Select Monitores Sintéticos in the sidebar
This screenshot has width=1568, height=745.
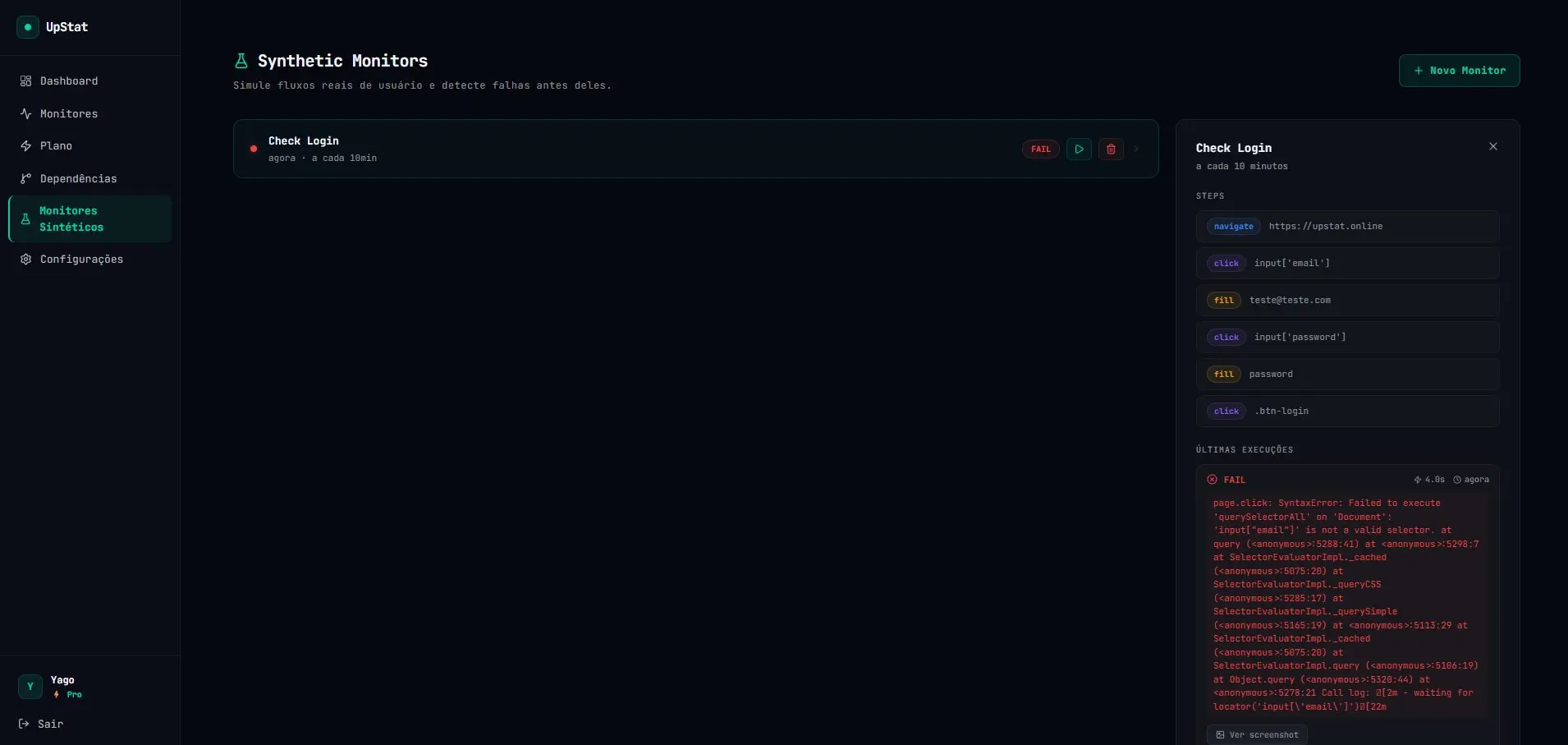[x=89, y=218]
